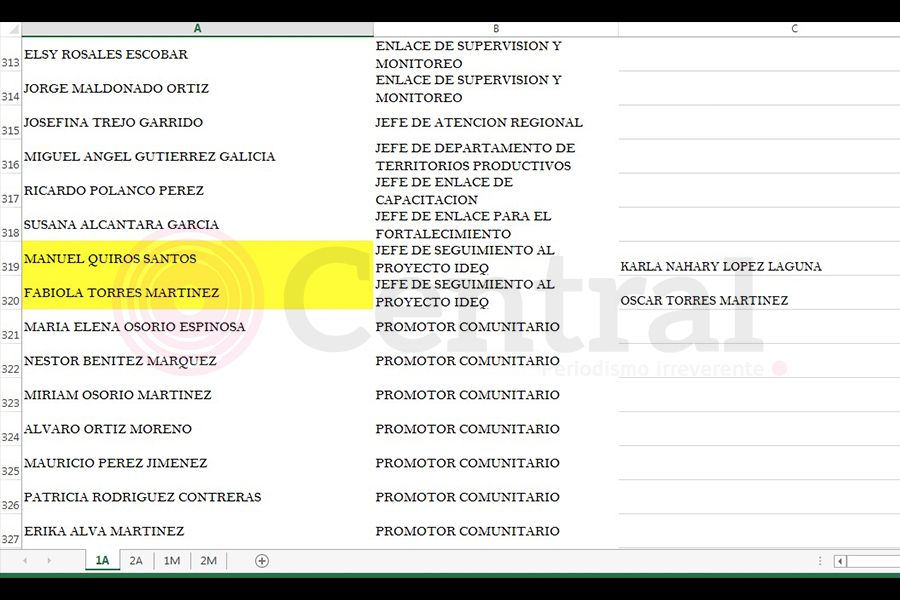
Task: Click horizontal scrollbar left arrow
Action: coord(840,561)
